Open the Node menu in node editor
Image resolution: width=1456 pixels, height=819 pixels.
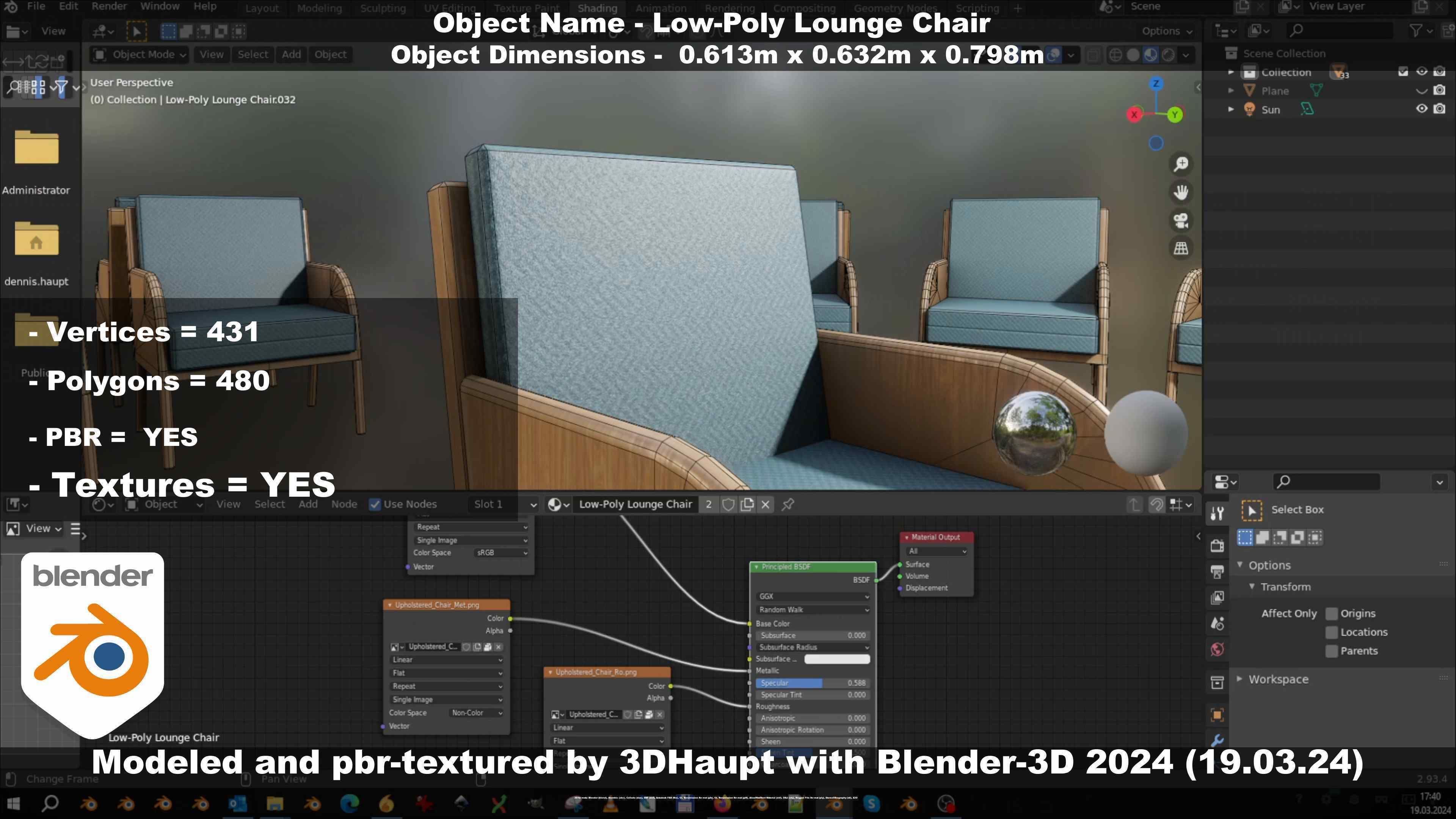pos(344,504)
